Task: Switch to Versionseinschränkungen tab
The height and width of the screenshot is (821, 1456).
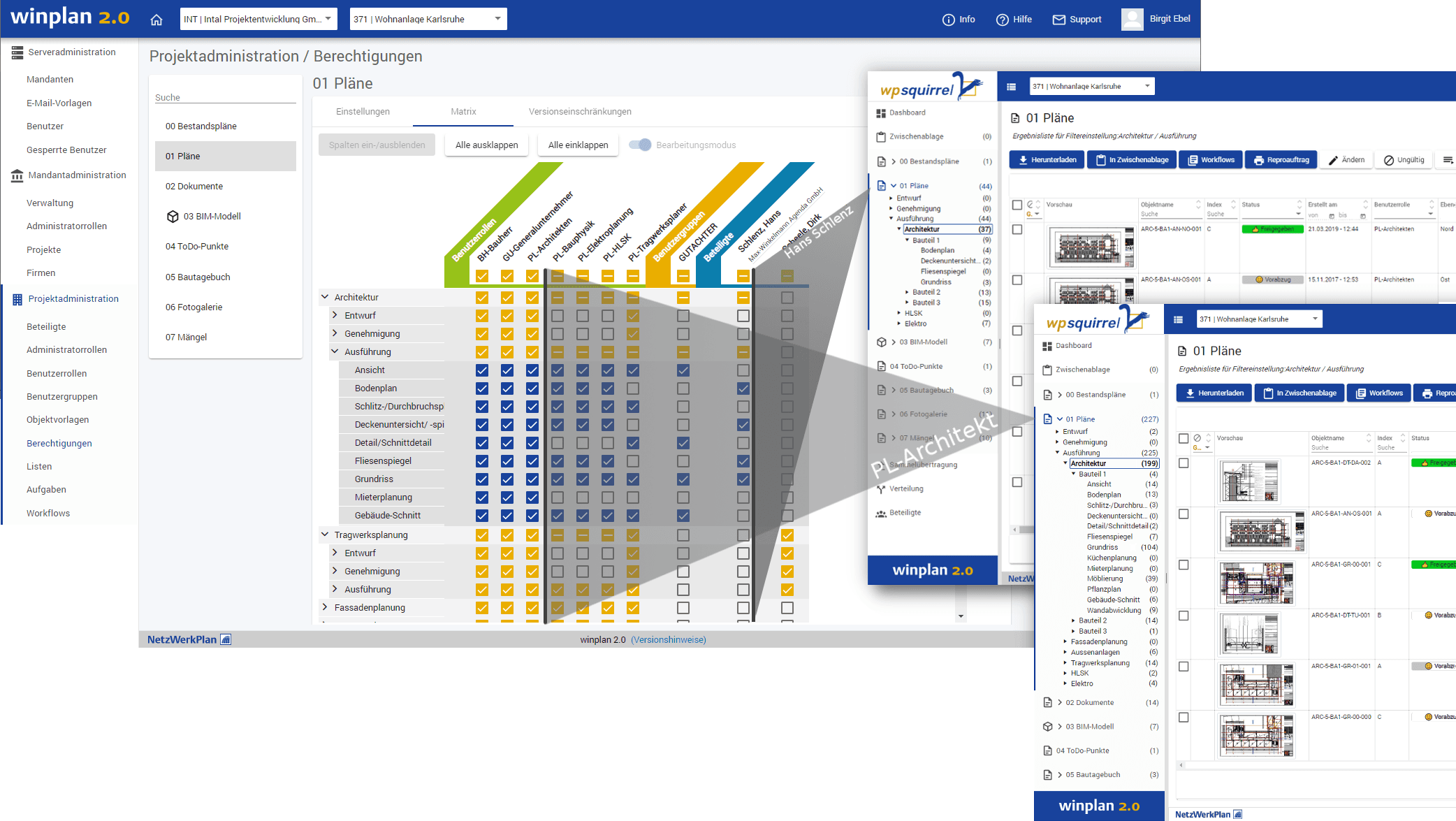Action: 580,112
